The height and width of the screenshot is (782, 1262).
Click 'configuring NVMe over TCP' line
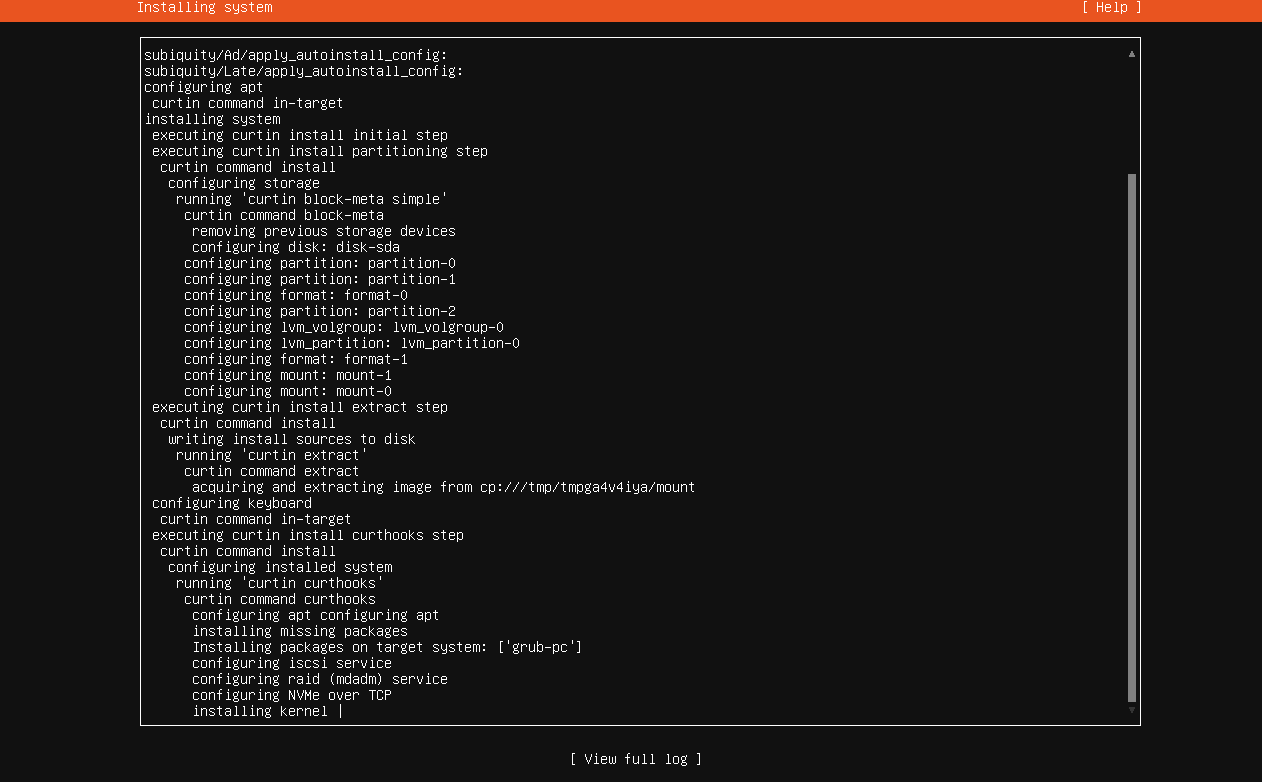tap(292, 695)
